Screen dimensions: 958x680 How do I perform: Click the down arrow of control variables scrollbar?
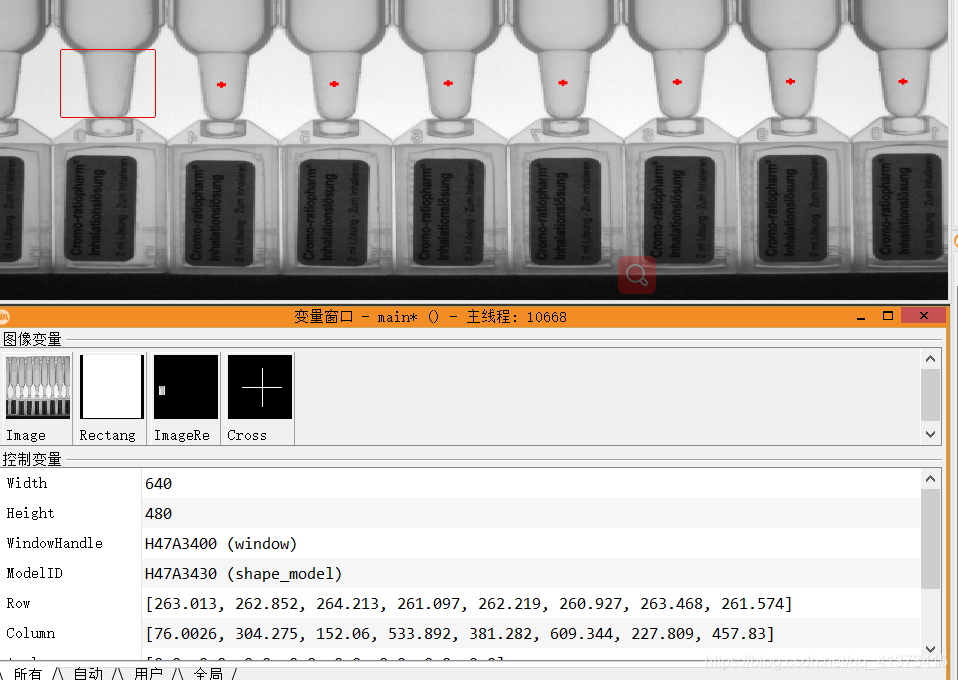click(x=930, y=649)
